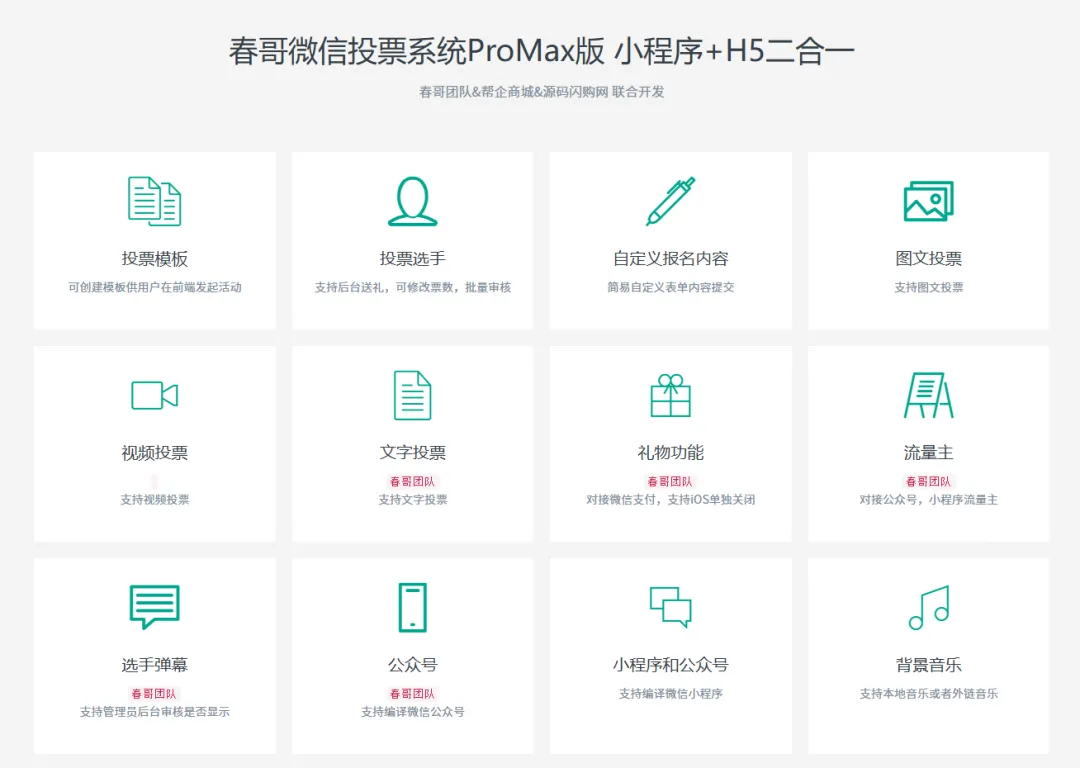The width and height of the screenshot is (1080, 768).
Task: Click the 春哥团队 tag under 选手弹幕
Action: pos(154,694)
